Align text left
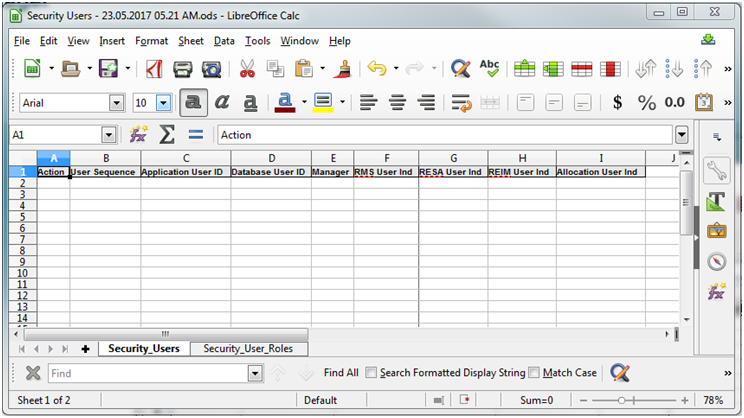The height and width of the screenshot is (418, 744). coord(368,102)
